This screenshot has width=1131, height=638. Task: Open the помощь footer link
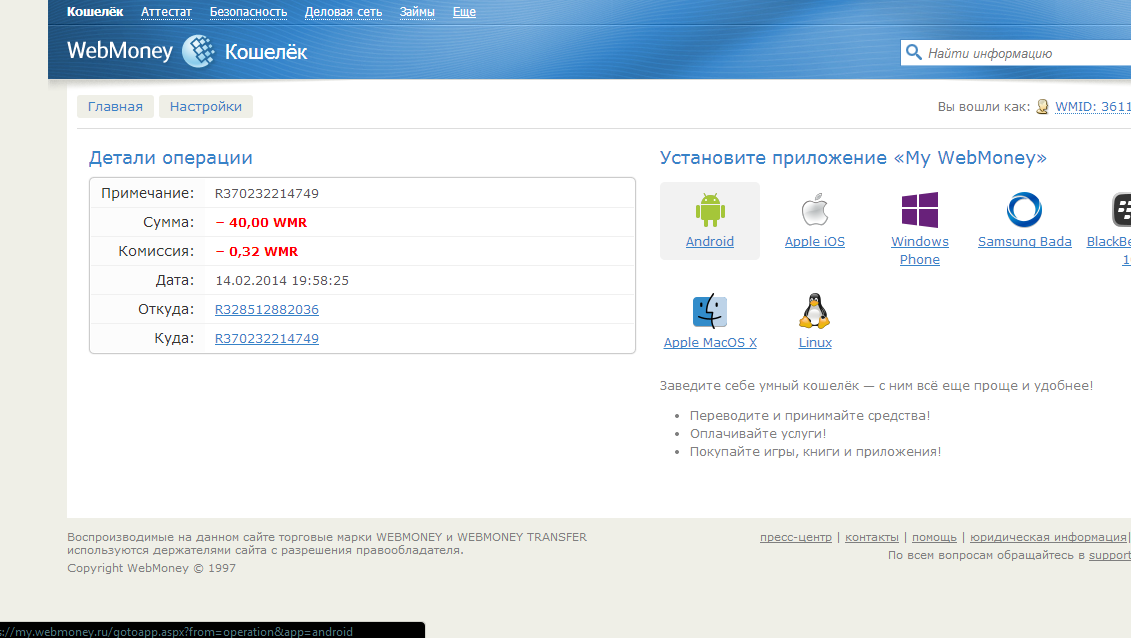[934, 537]
